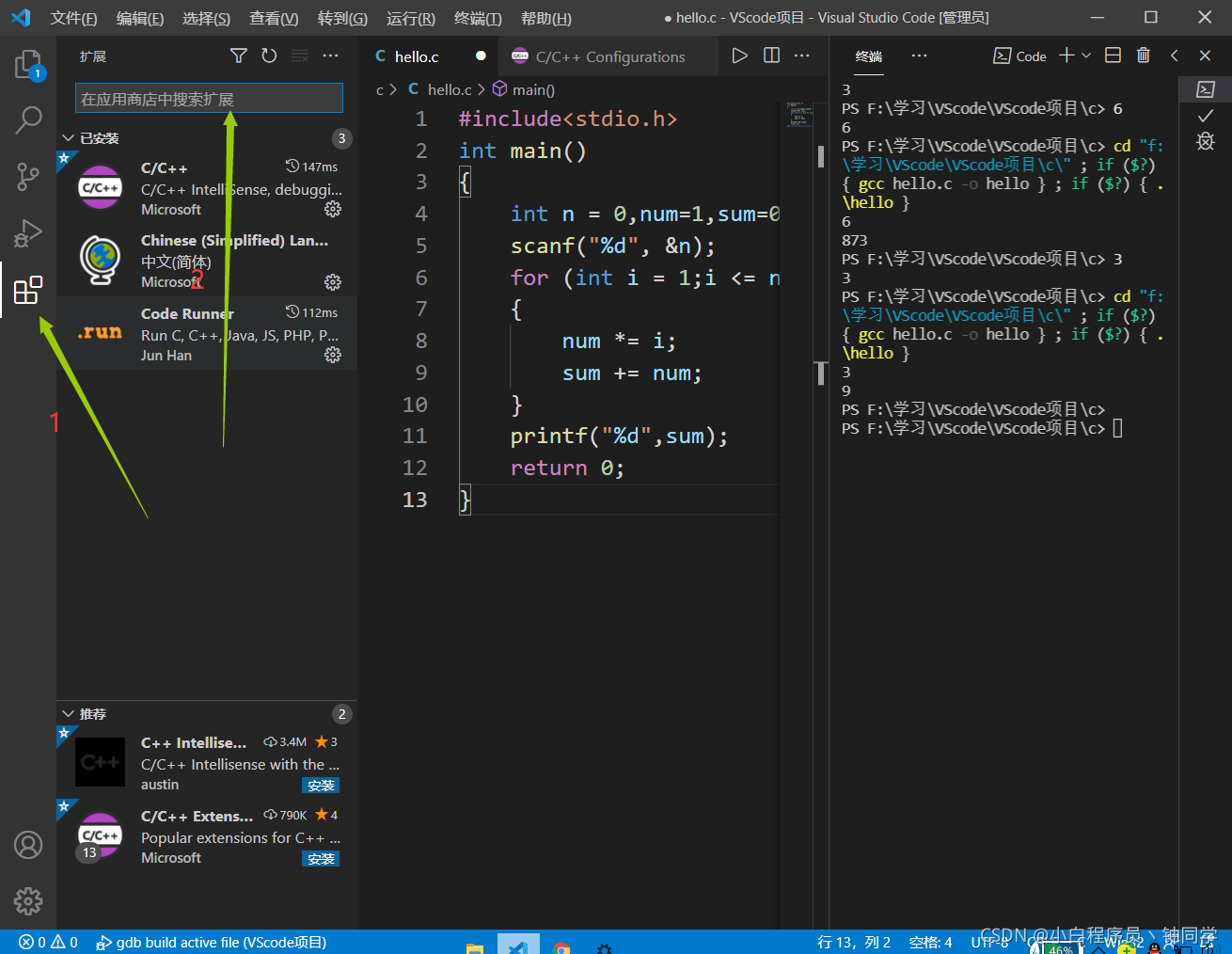Screen dimensions: 1232x954
Task: Open Extensions panel more actions menu
Action: pyautogui.click(x=330, y=56)
